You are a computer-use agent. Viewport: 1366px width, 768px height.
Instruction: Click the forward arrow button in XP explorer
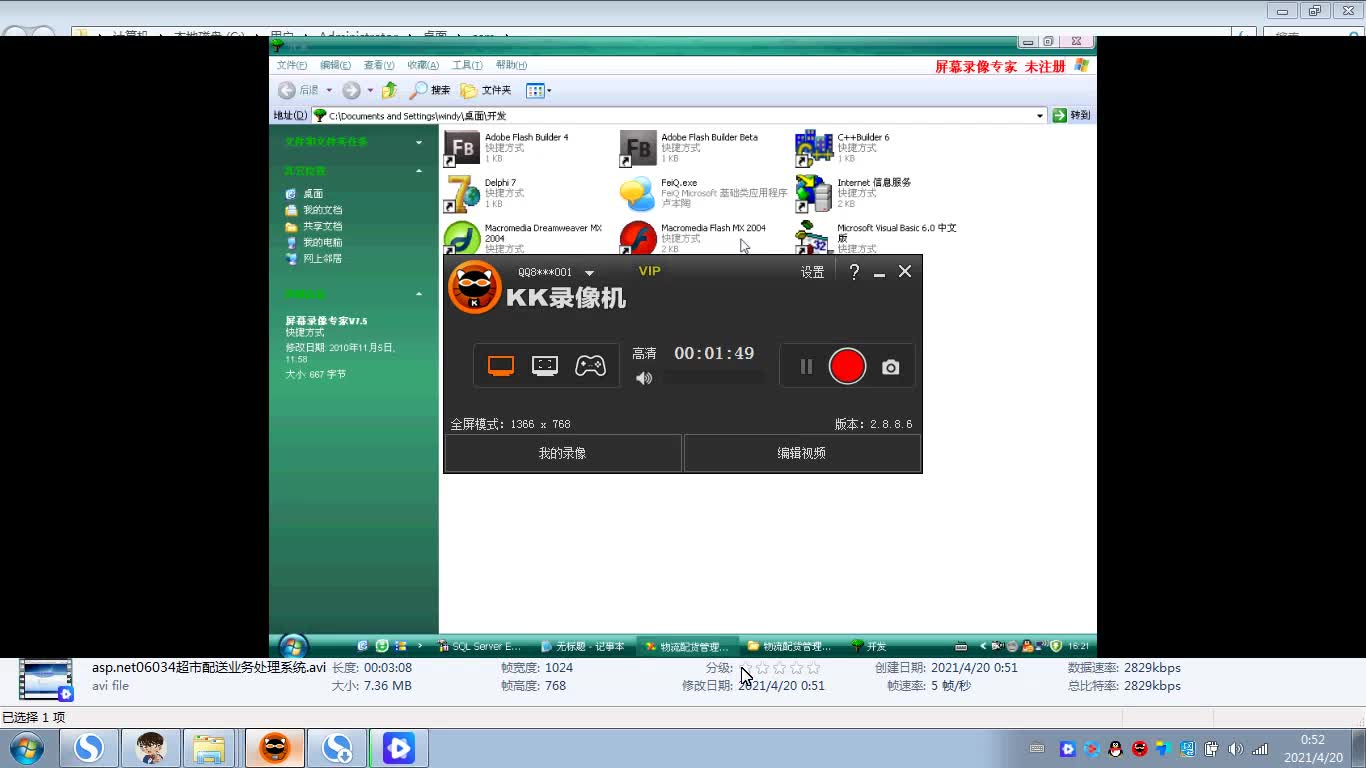coord(351,90)
